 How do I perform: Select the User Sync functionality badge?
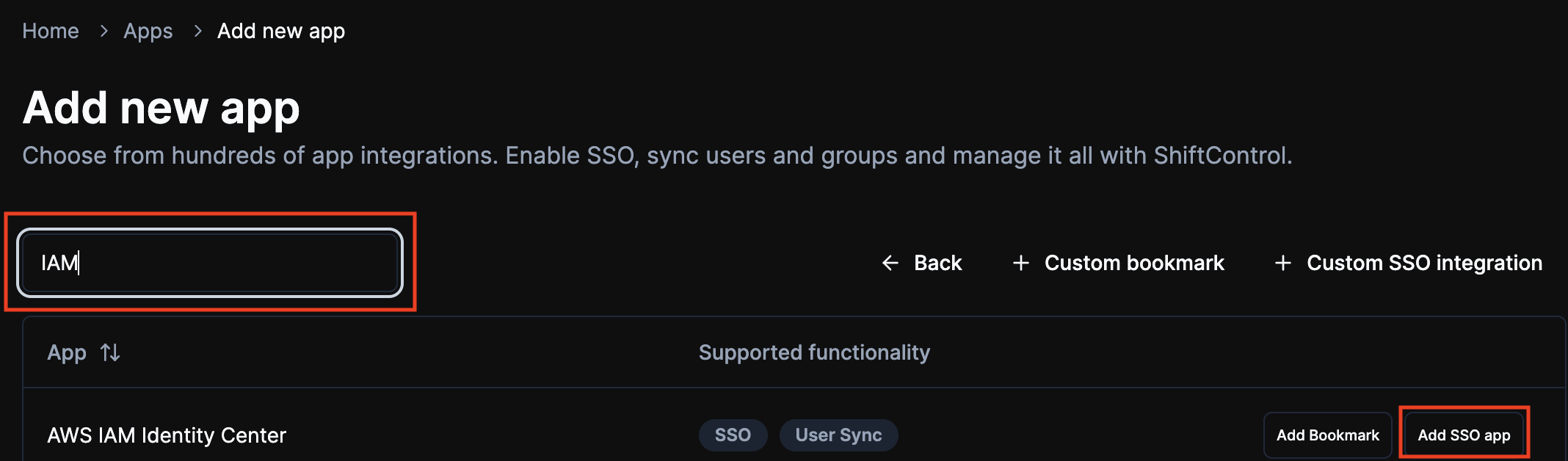pos(838,435)
